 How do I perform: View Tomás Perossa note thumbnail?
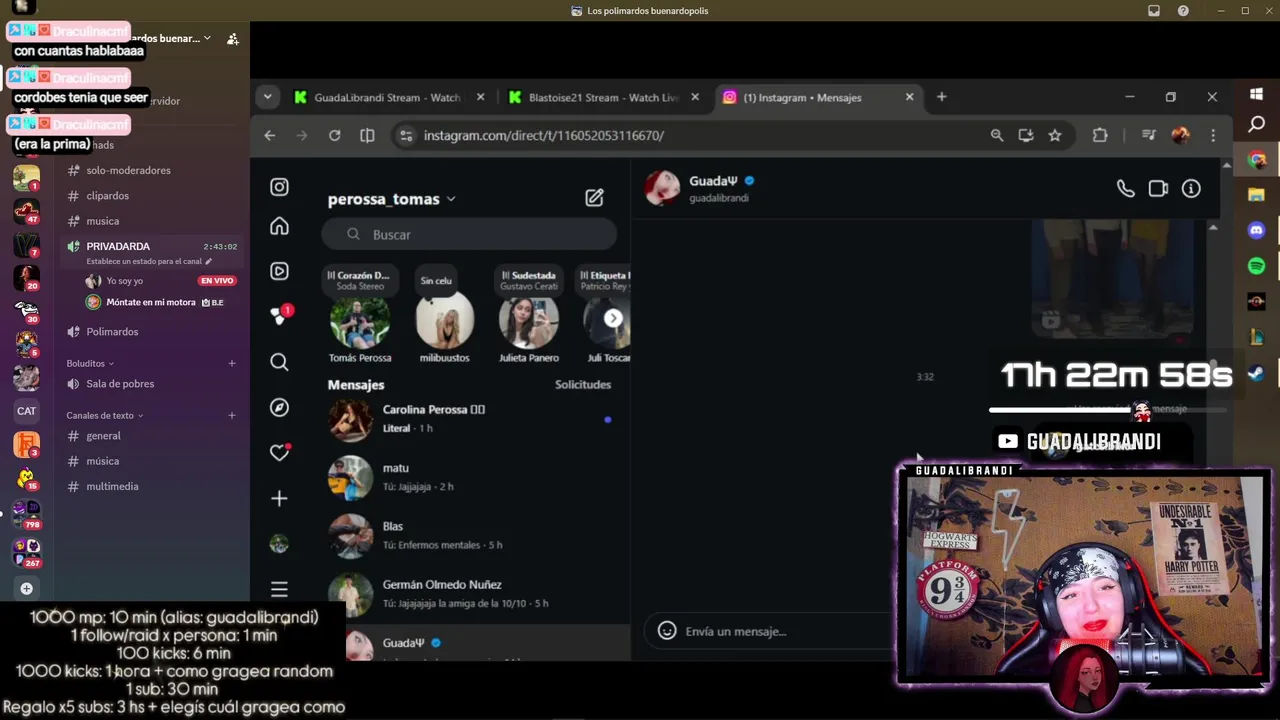coord(360,320)
